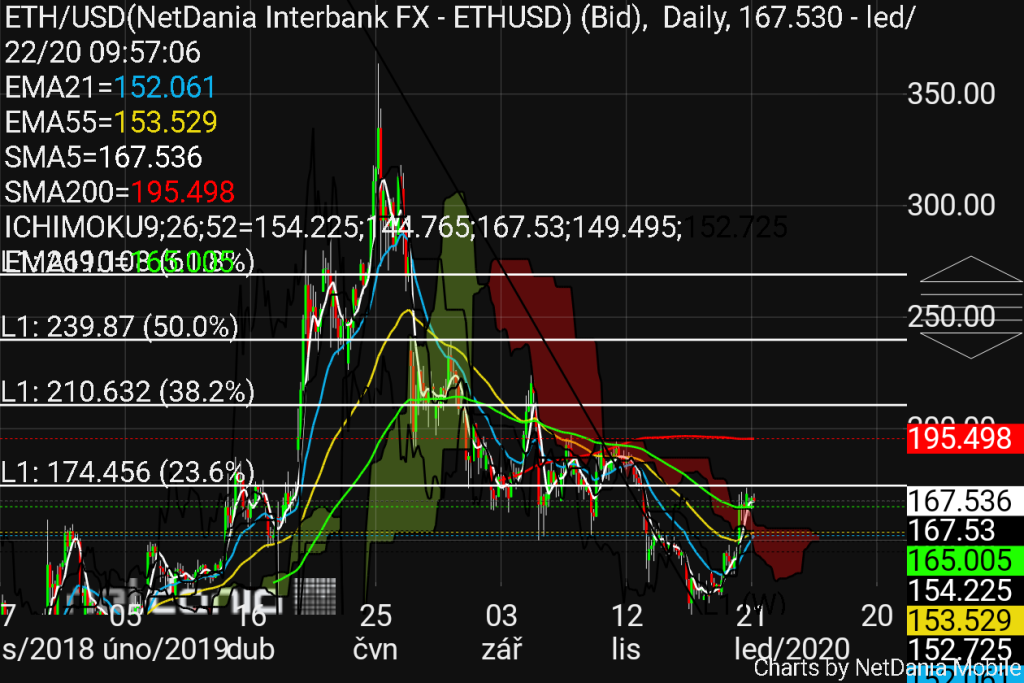Click the SMA200=195.498 indicator label
Image resolution: width=1024 pixels, height=683 pixels.
[x=119, y=192]
